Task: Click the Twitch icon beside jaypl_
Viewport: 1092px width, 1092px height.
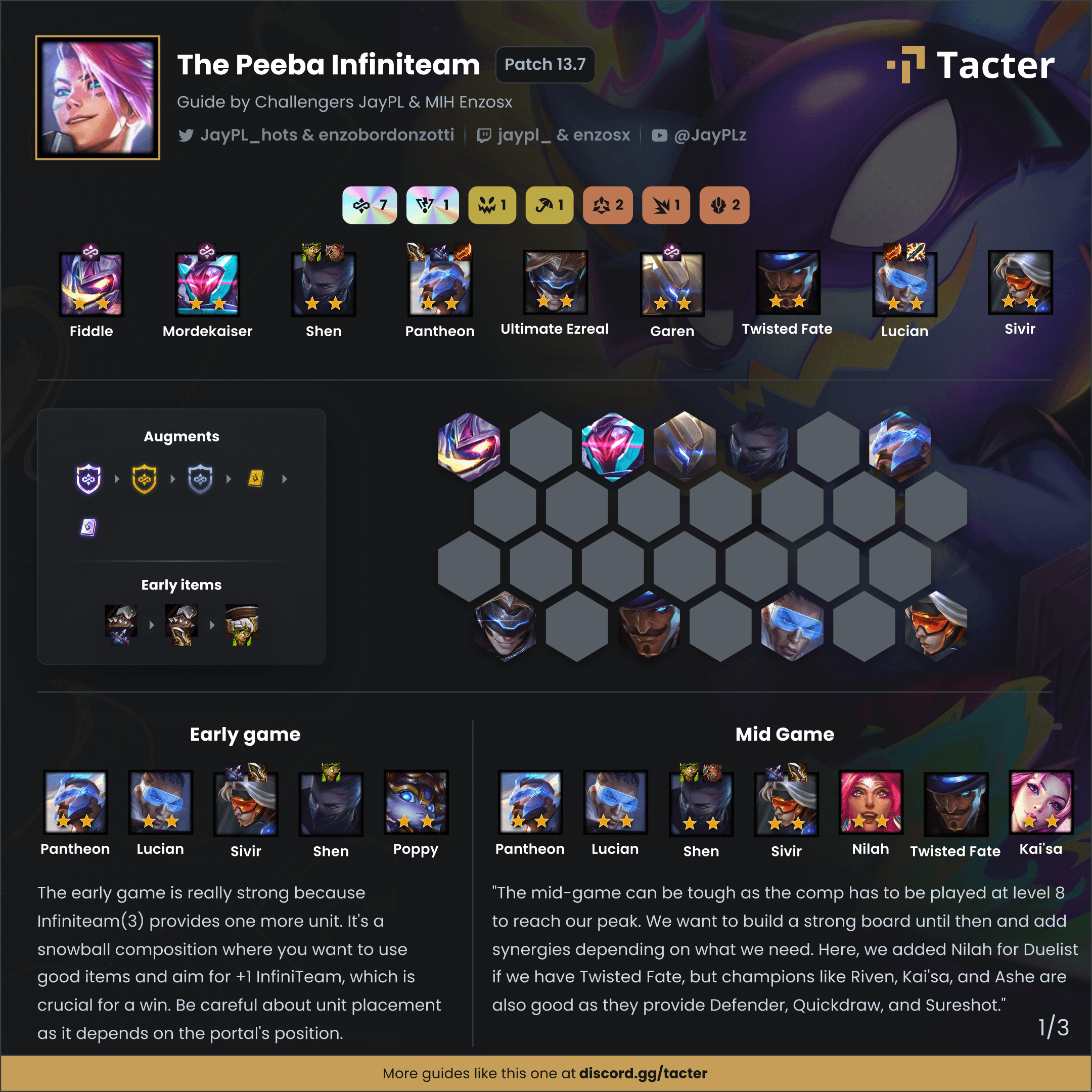Action: (484, 135)
